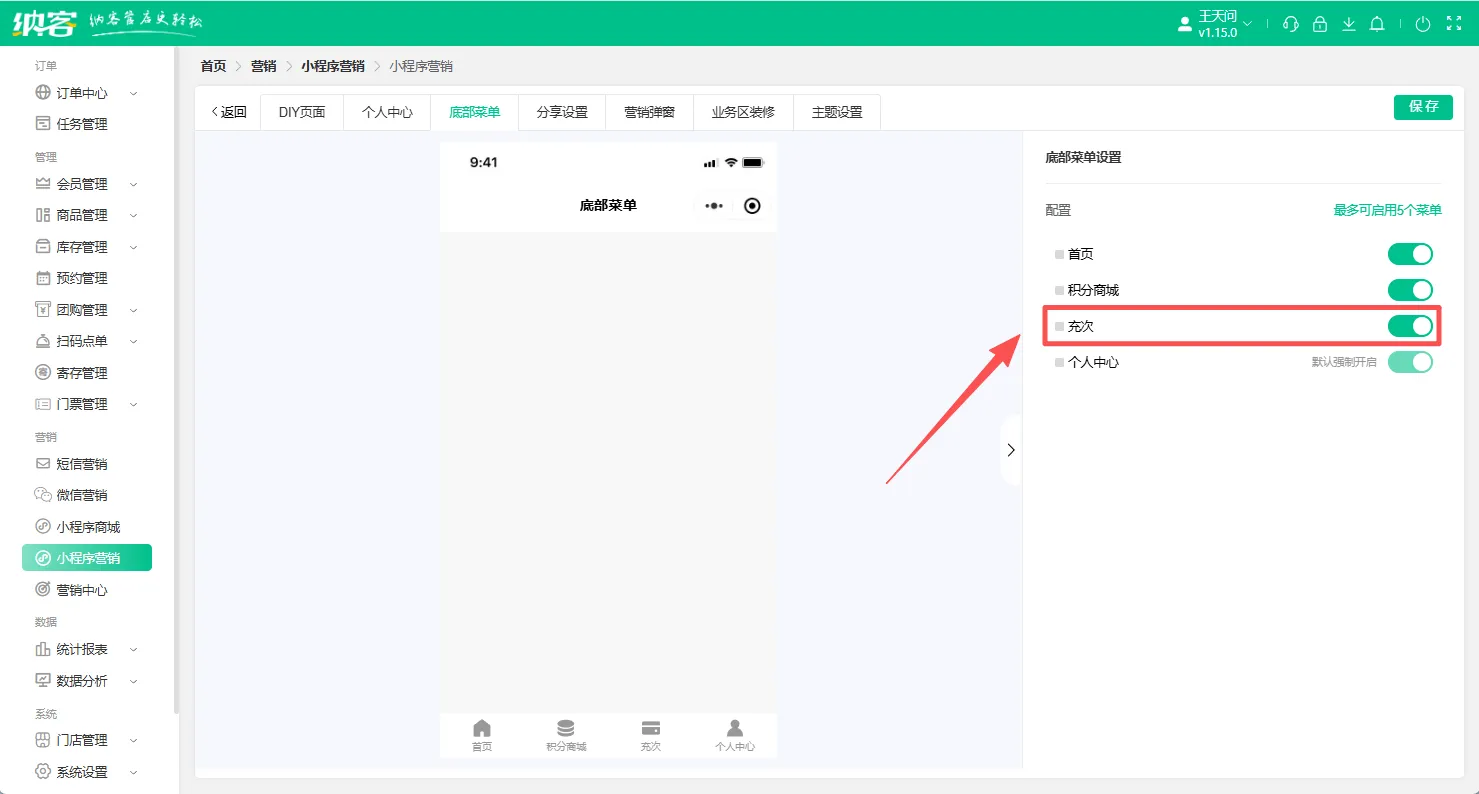Switch off the 充次 menu toggle

1409,326
